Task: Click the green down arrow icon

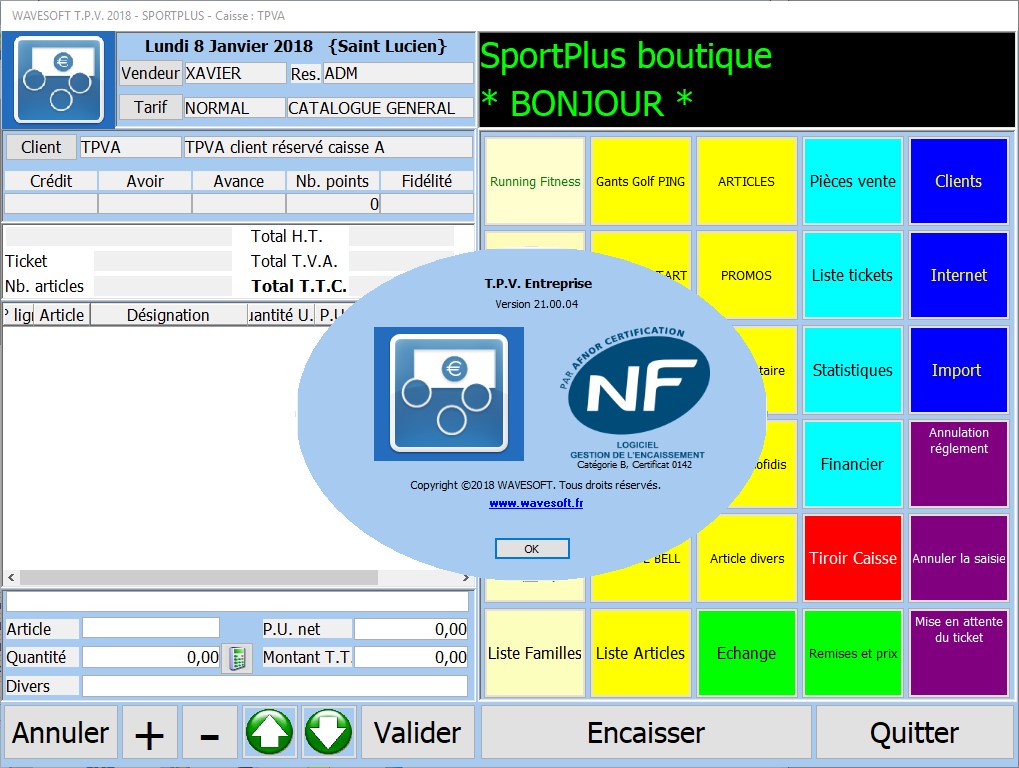Action: pos(329,733)
